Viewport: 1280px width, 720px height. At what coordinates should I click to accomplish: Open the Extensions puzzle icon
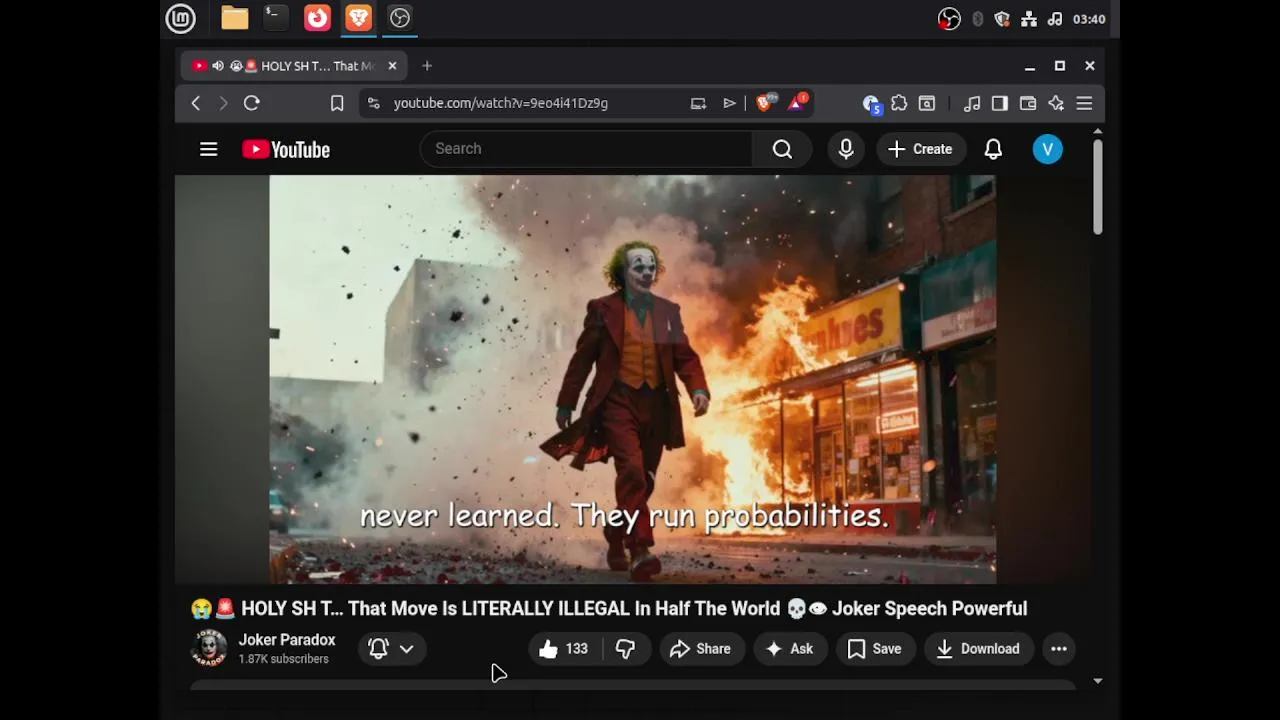[x=899, y=103]
